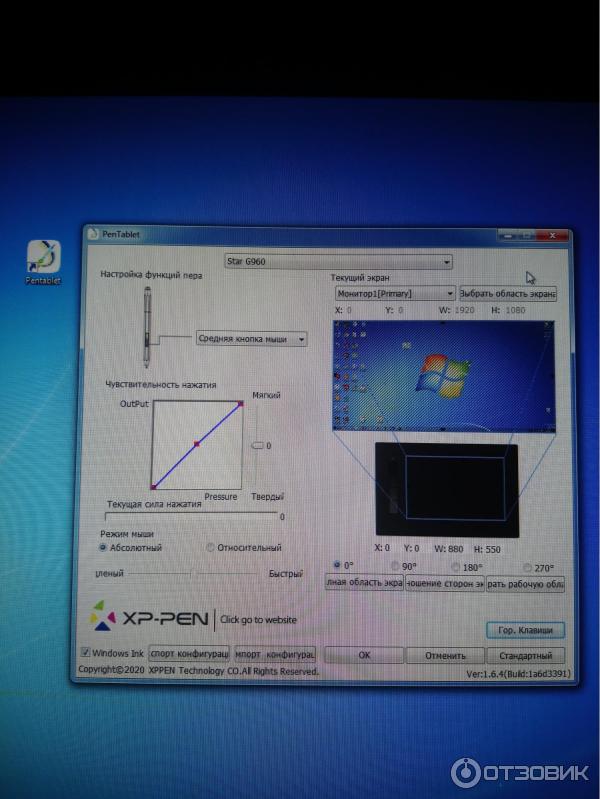This screenshot has height=799, width=600.
Task: Click the import configuration button
Action: [275, 654]
